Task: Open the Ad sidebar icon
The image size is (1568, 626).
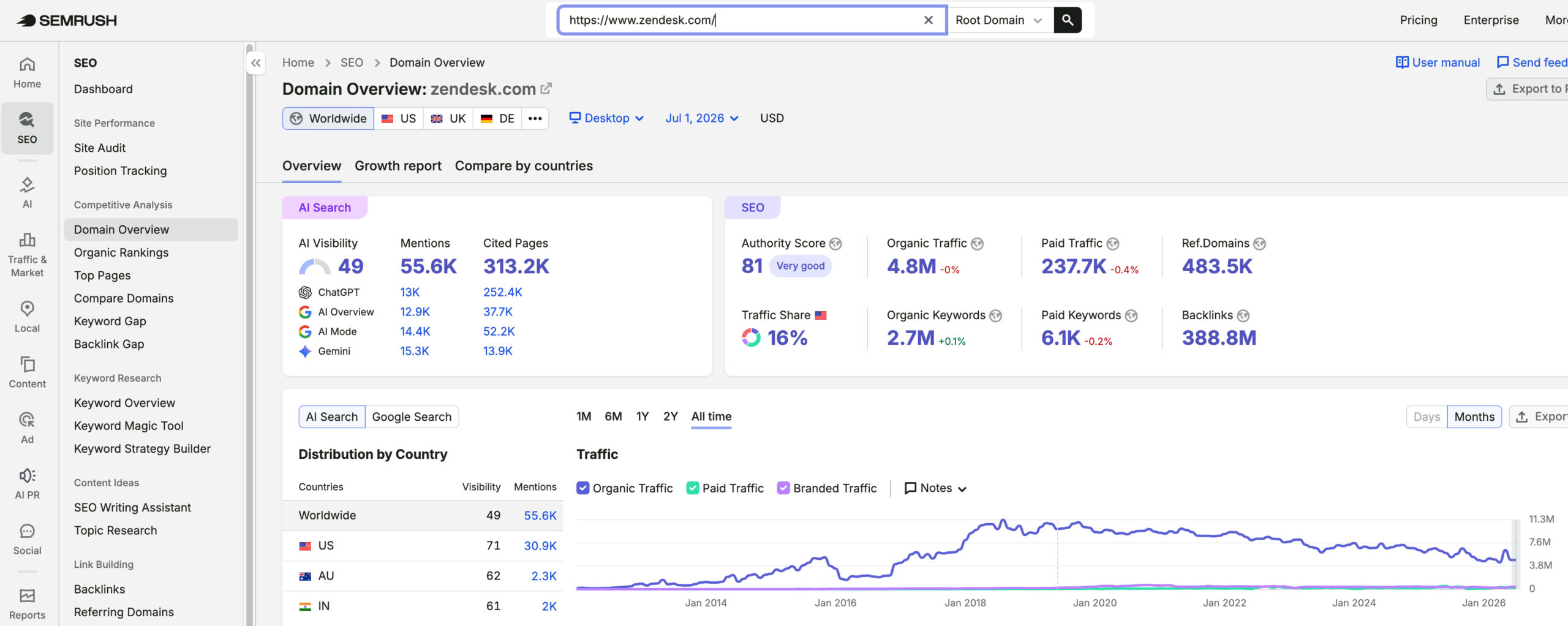Action: (27, 428)
